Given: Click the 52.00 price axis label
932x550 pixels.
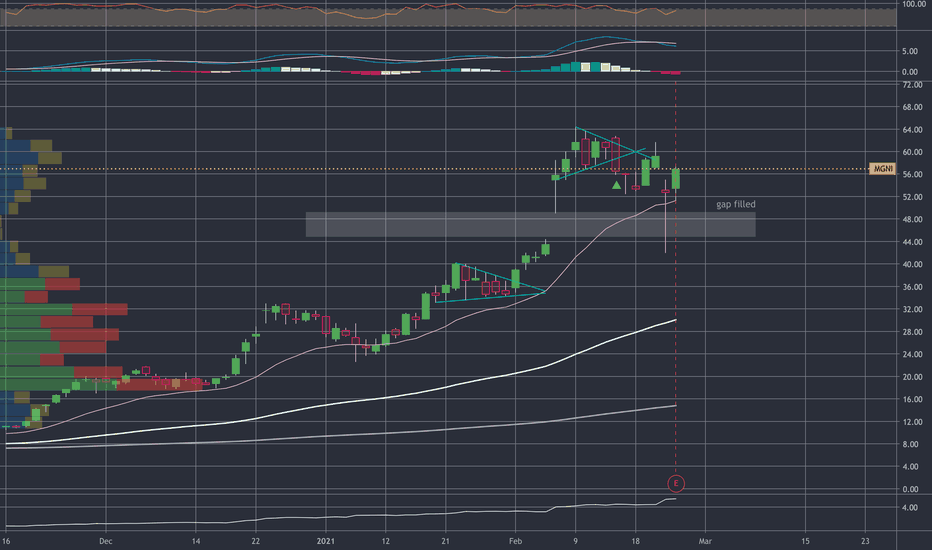Looking at the screenshot, I should 912,197.
